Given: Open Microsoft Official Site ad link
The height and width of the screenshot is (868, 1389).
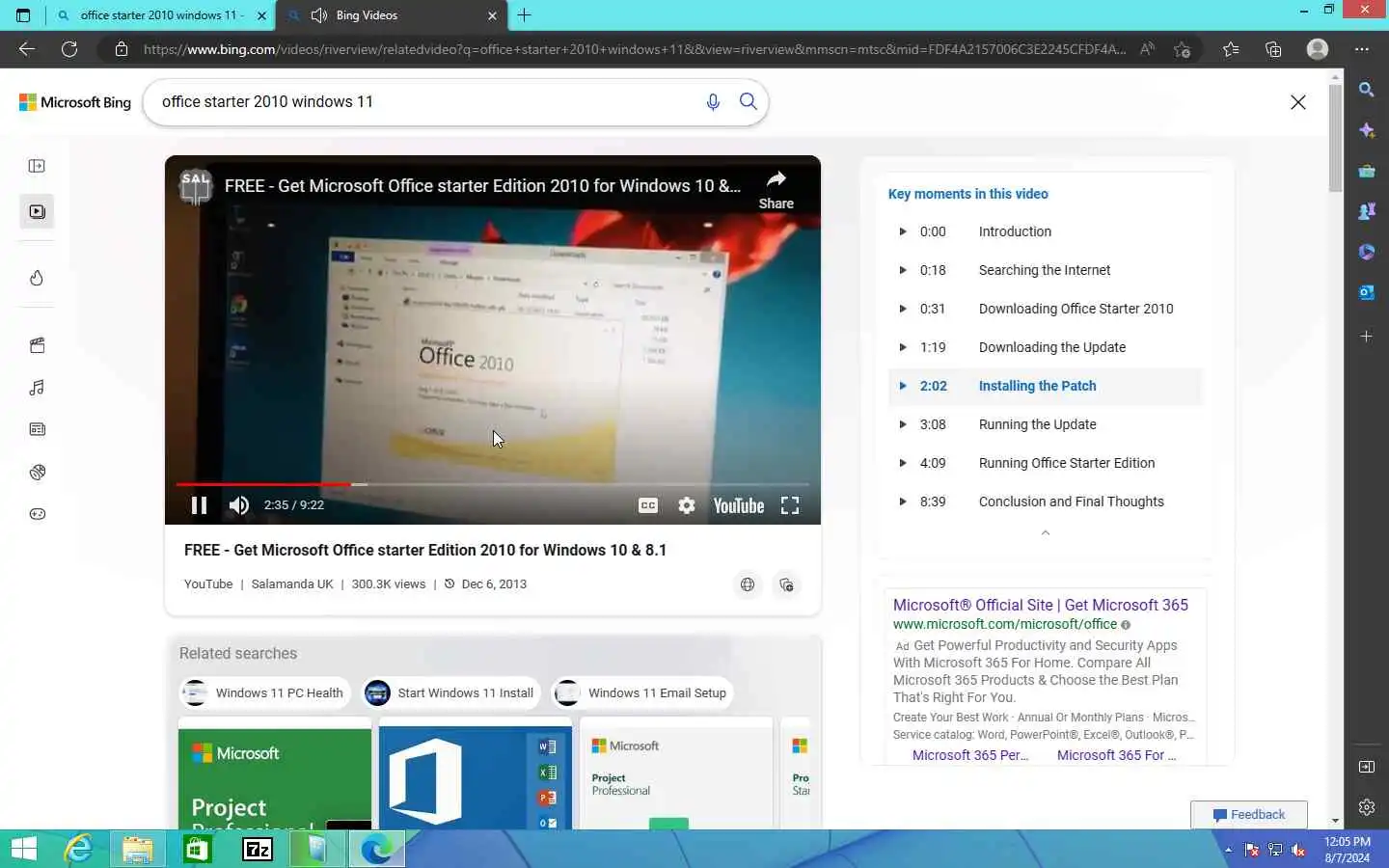Looking at the screenshot, I should pyautogui.click(x=1040, y=605).
